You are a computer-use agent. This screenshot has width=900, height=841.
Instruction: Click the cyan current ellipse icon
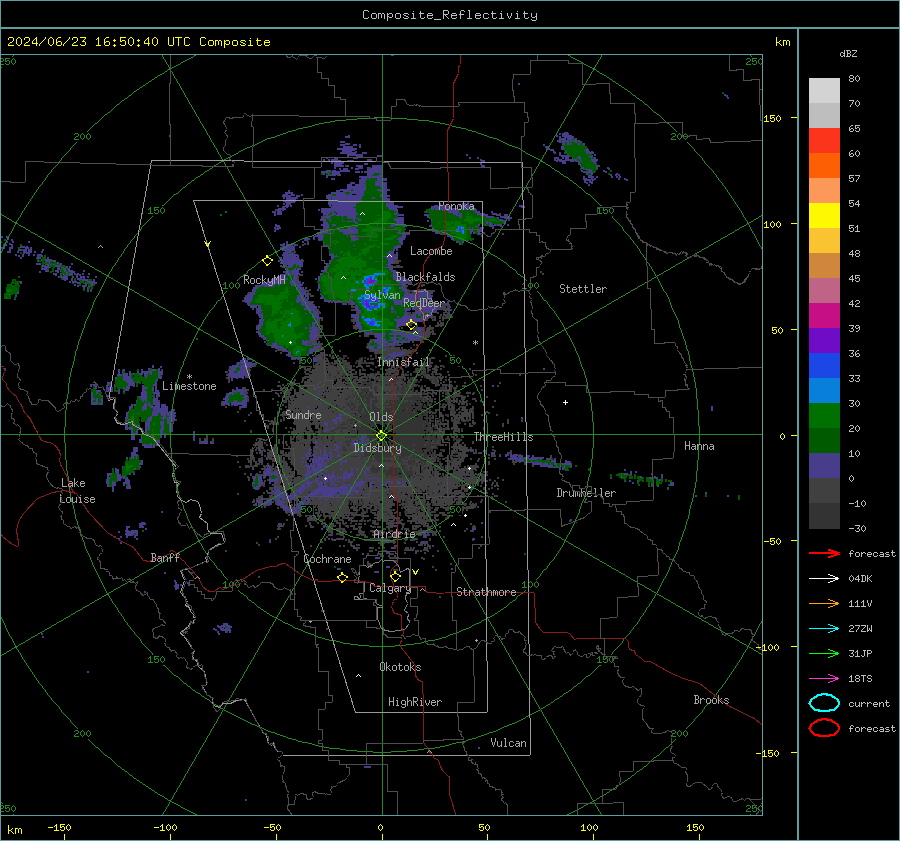(824, 703)
